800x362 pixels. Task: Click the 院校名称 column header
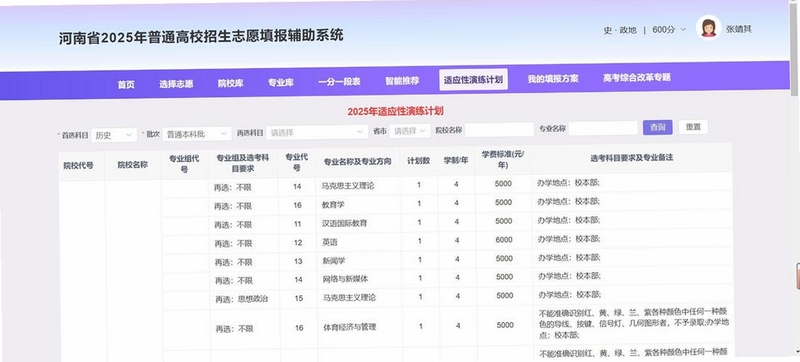[x=133, y=165]
